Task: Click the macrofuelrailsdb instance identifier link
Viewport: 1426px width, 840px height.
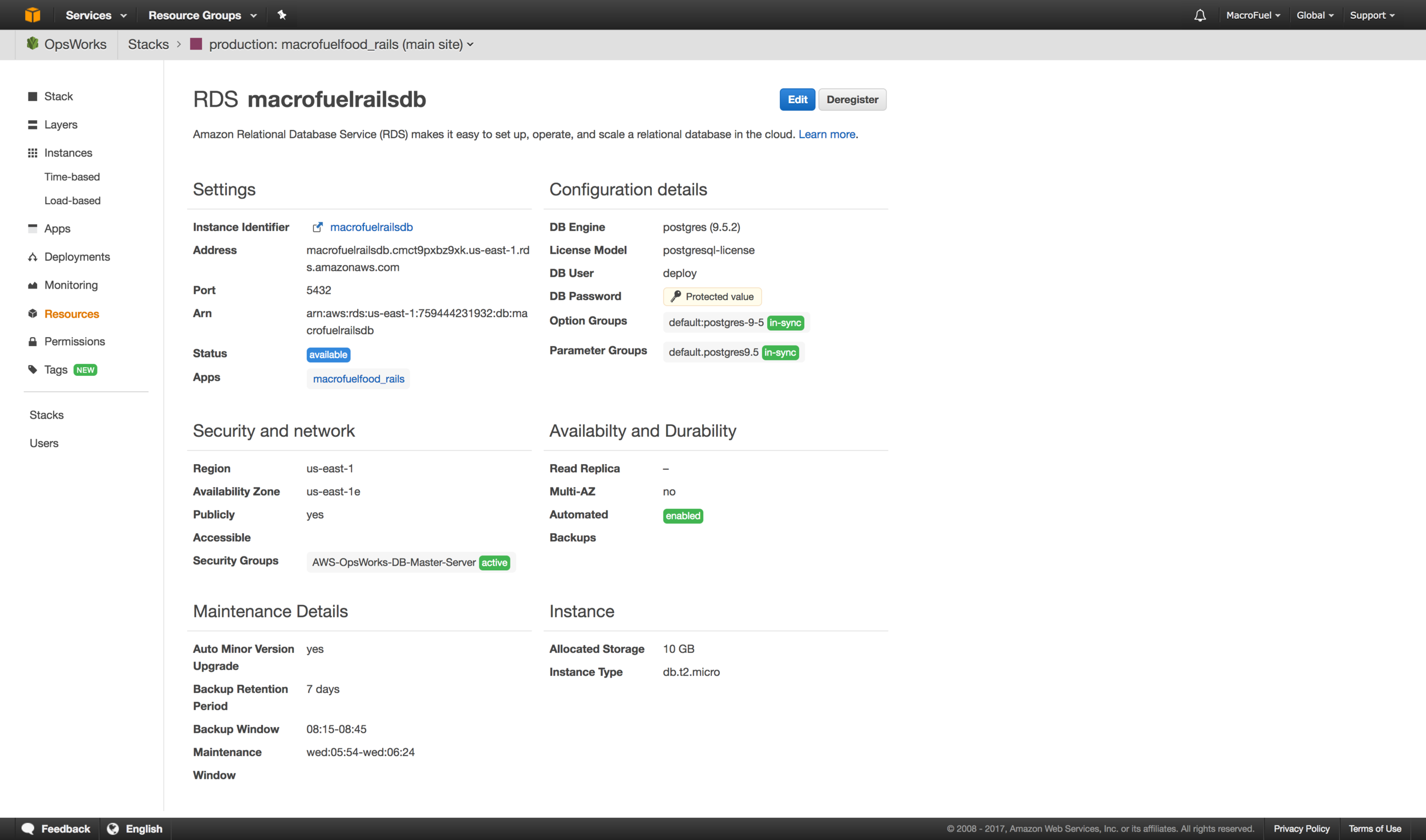Action: (371, 227)
